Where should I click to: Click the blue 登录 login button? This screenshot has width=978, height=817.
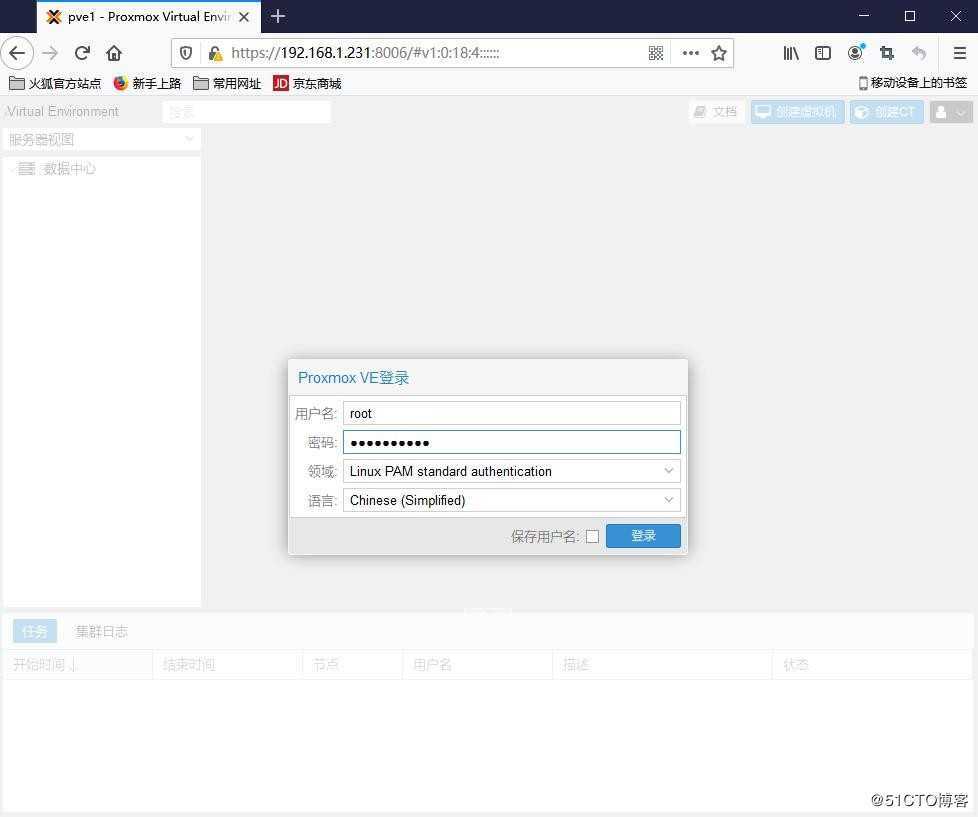tap(643, 536)
